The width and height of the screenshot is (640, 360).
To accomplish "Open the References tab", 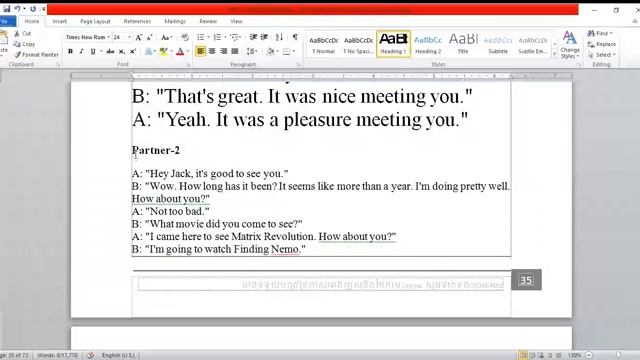I will pos(137,21).
